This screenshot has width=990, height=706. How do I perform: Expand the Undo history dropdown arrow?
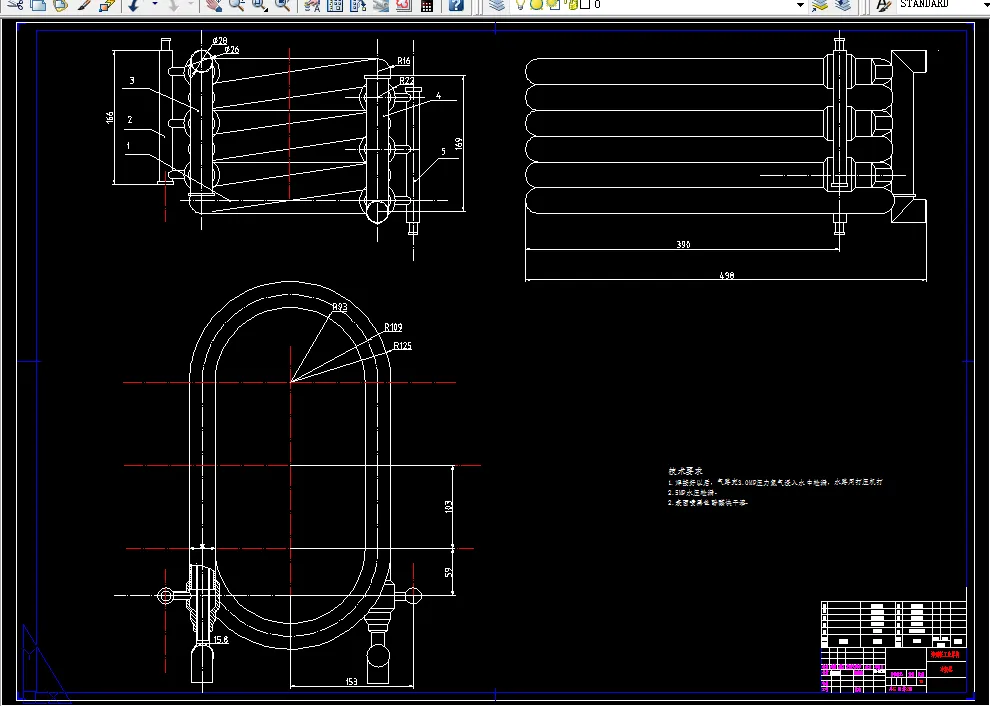(155, 4)
